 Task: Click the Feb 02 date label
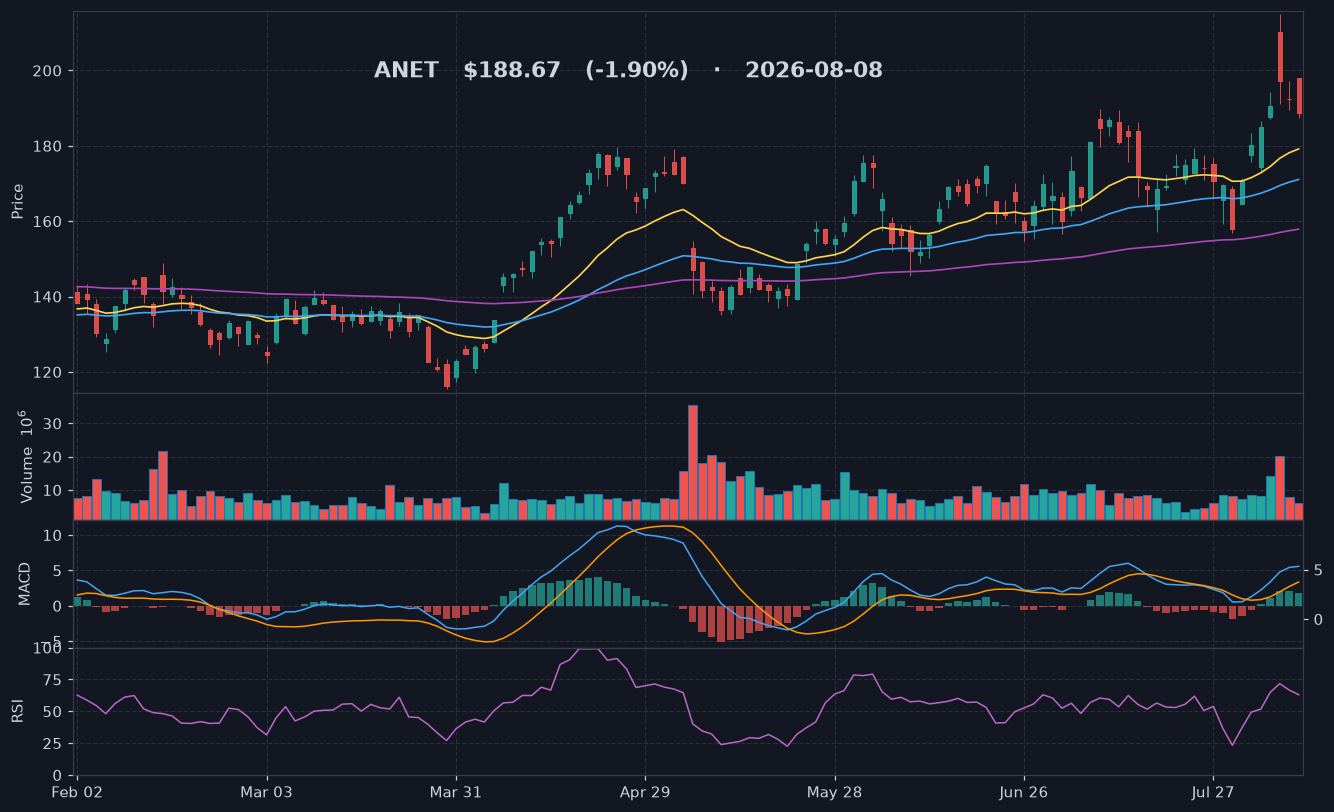click(x=77, y=793)
